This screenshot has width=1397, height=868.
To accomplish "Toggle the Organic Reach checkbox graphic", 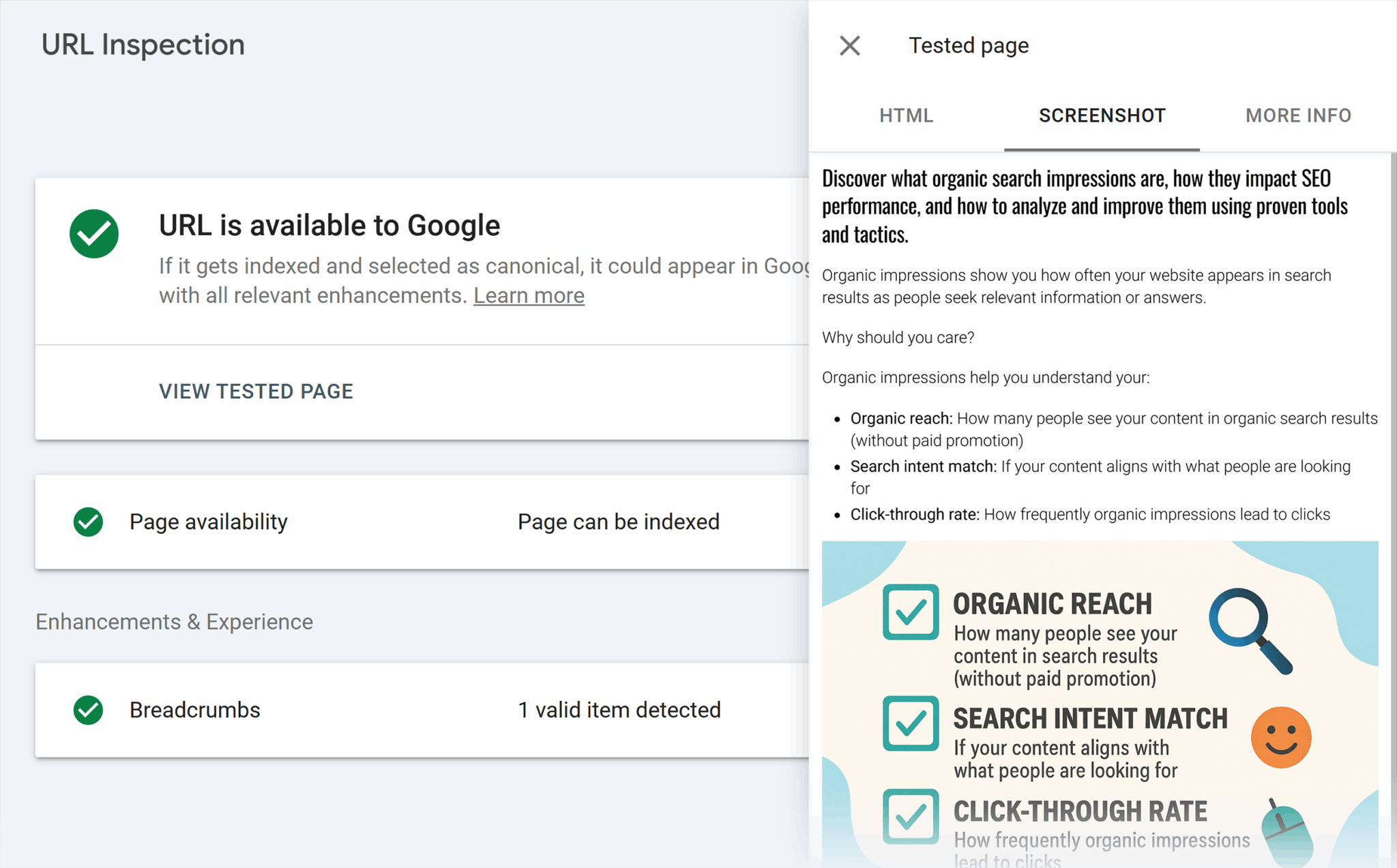I will (911, 612).
